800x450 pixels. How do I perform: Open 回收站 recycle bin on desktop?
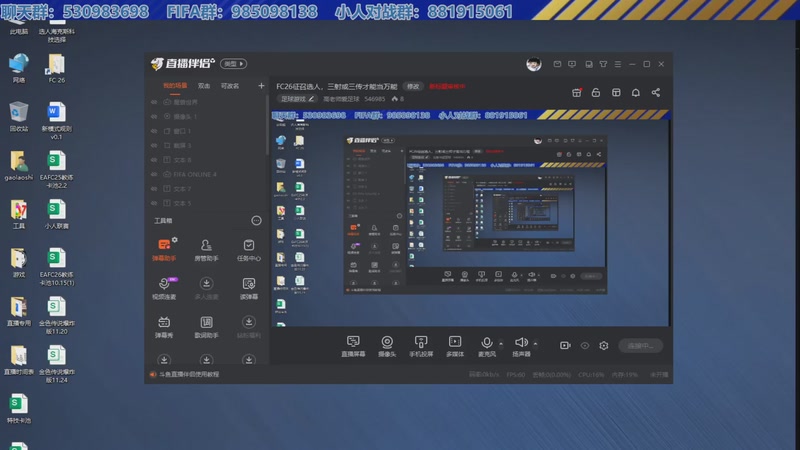click(x=19, y=117)
